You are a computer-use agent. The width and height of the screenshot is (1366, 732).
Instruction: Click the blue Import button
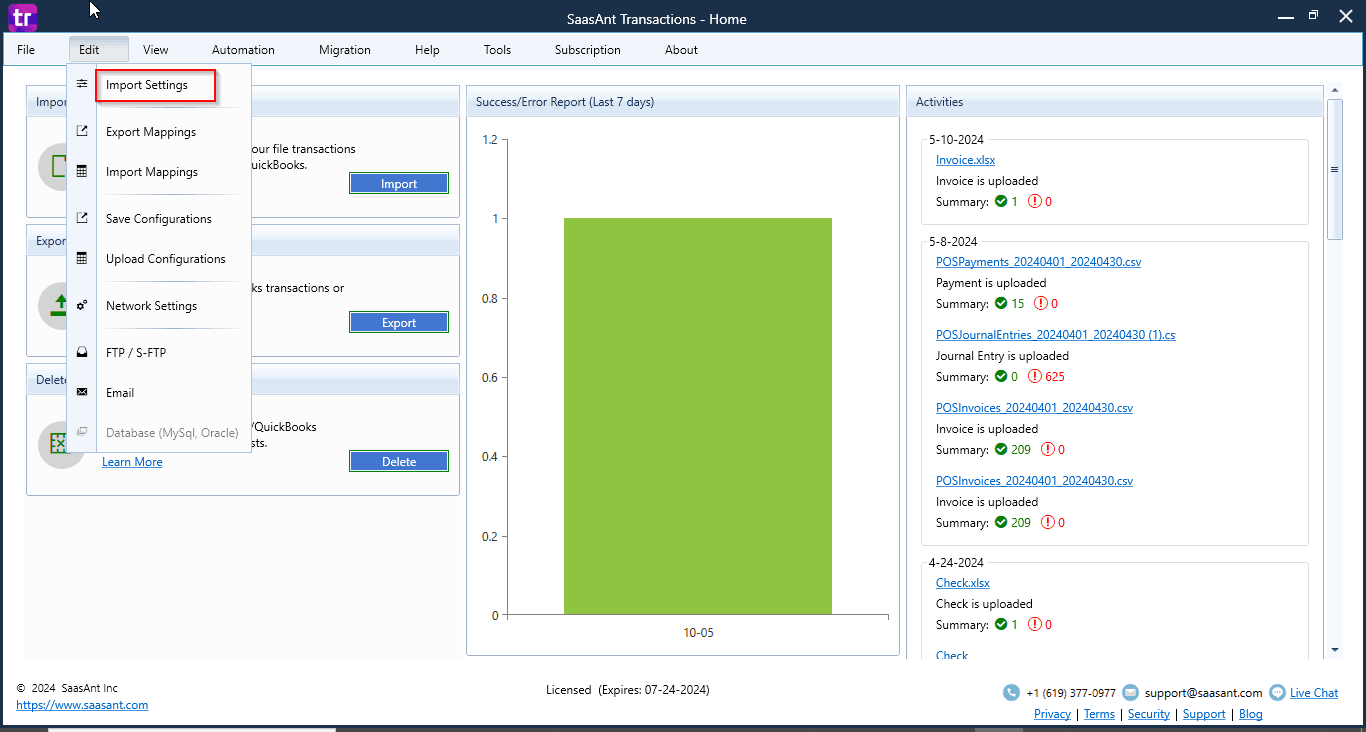pos(399,183)
